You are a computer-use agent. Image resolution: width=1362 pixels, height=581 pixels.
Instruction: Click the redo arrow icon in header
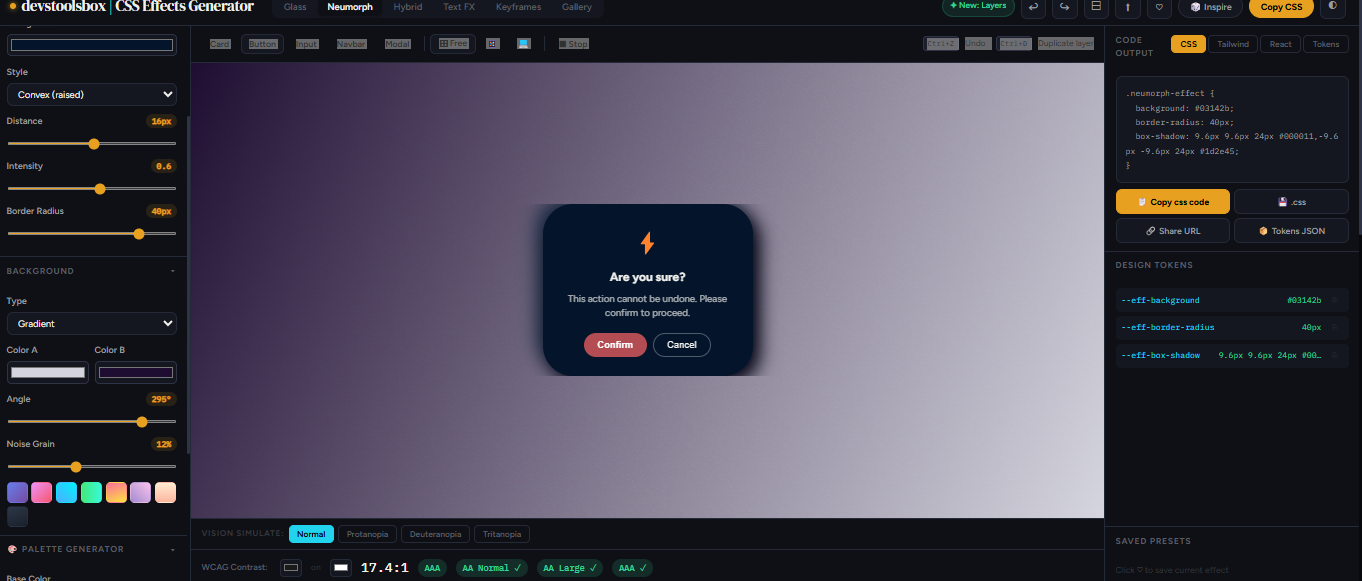(1065, 7)
